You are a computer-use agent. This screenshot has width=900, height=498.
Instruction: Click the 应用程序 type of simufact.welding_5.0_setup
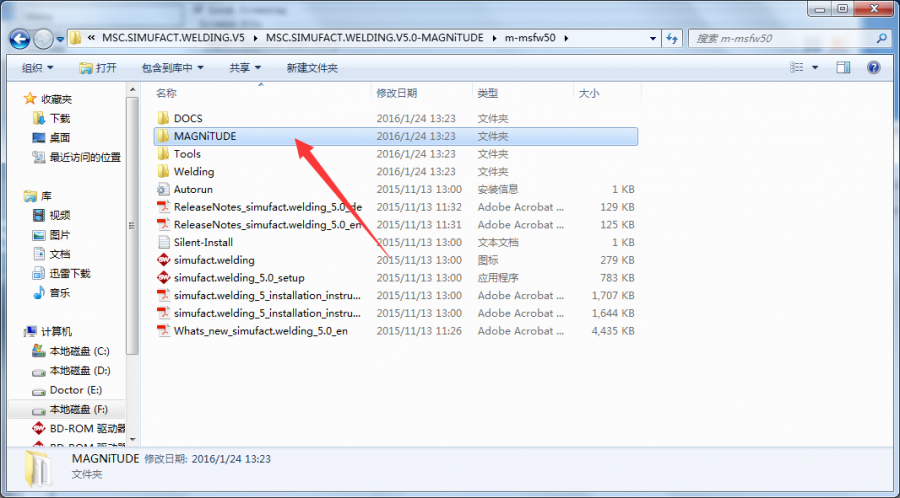(498, 278)
